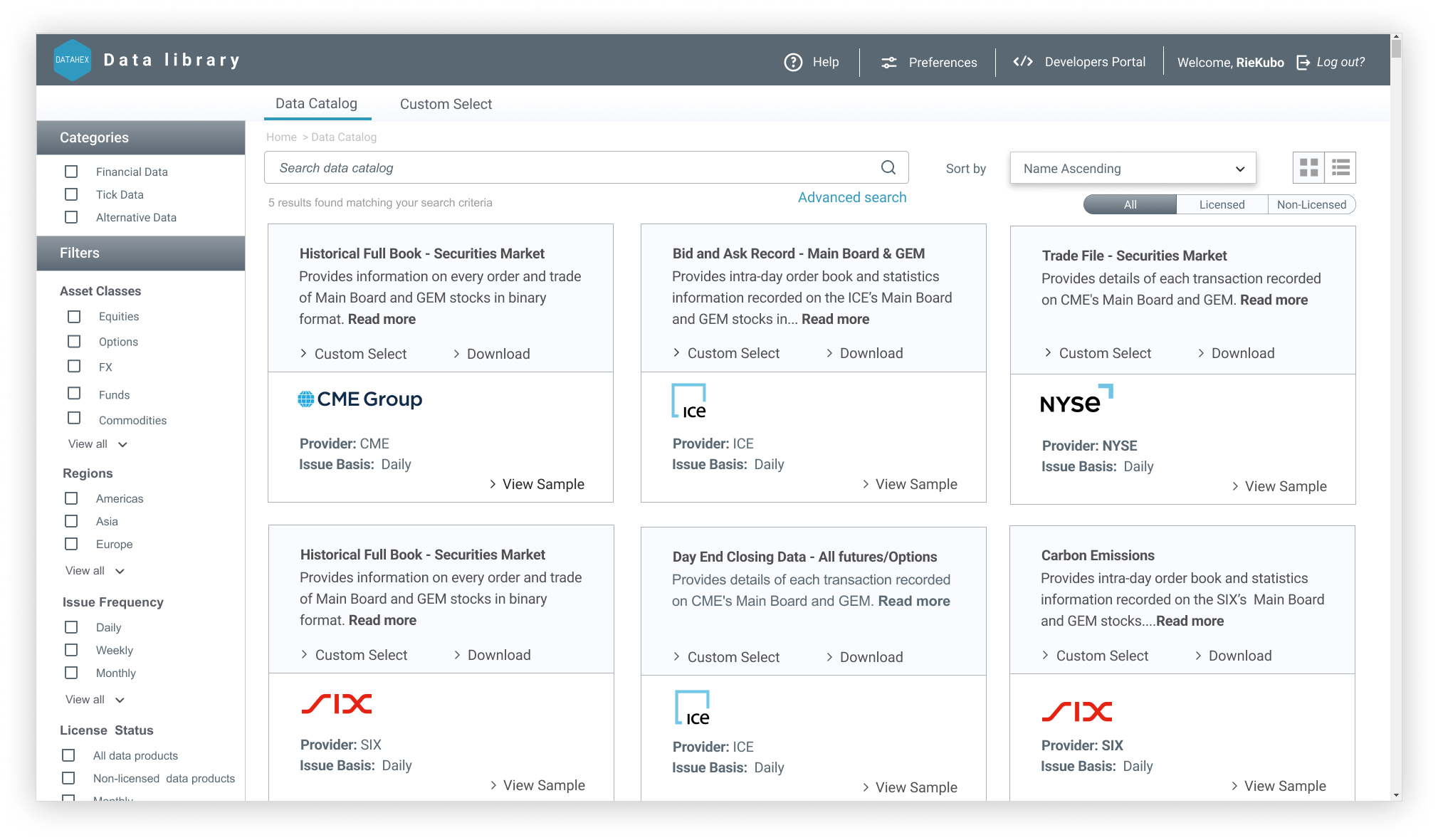Open the Name Ascending sort dropdown
Screen dimensions: 1438x840
pyautogui.click(x=1133, y=168)
